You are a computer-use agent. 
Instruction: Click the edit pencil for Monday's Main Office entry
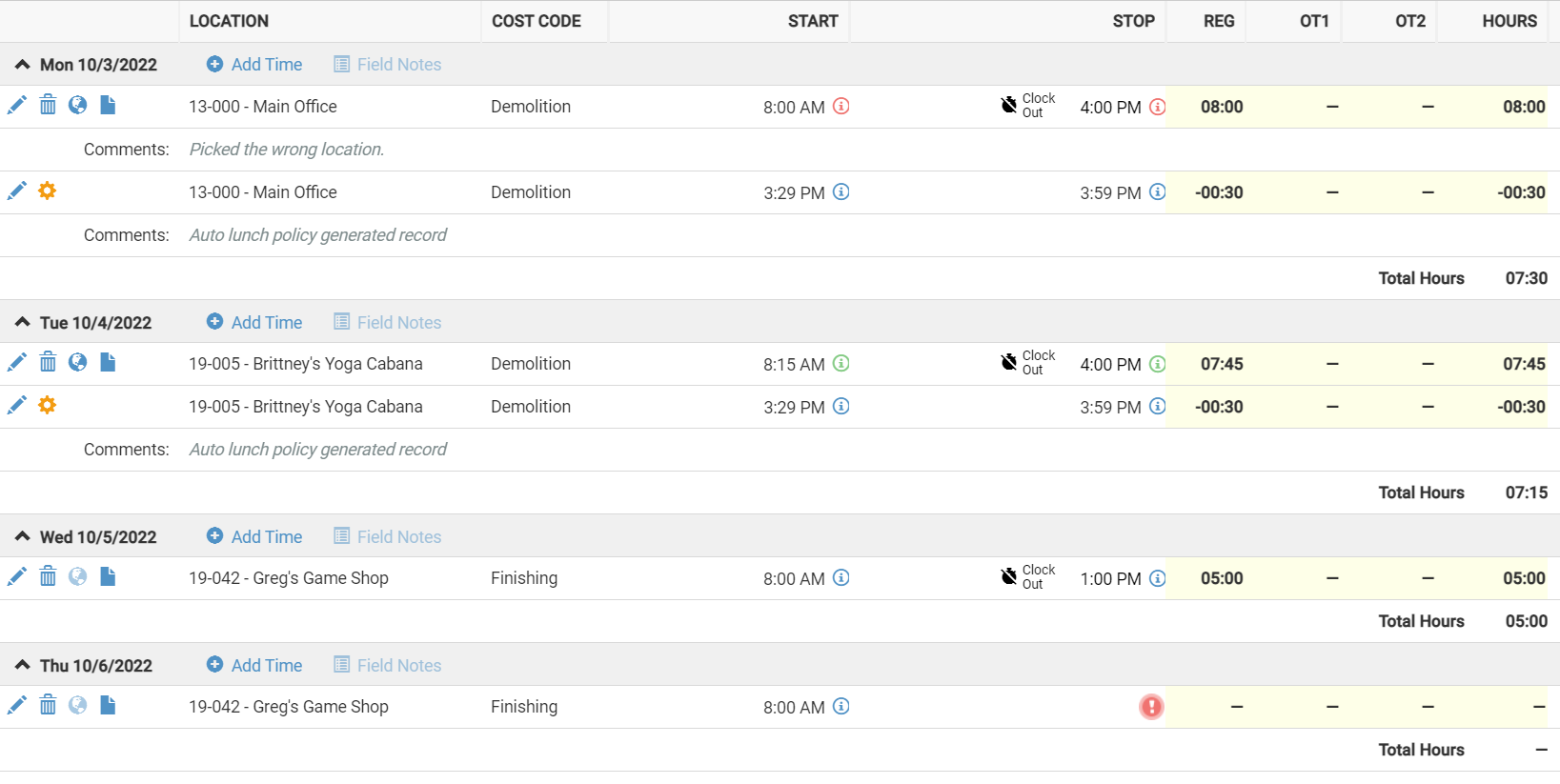coord(17,106)
